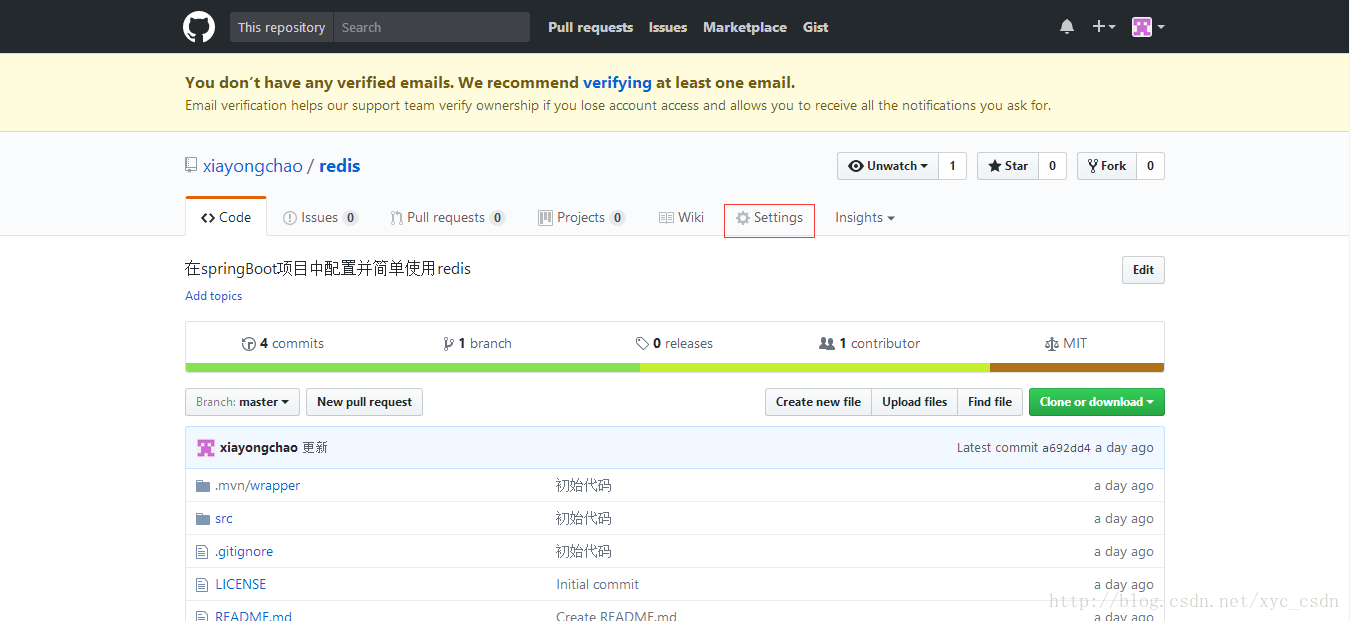Click the law scale icon beside MIT
The image size is (1350, 621).
(1051, 343)
